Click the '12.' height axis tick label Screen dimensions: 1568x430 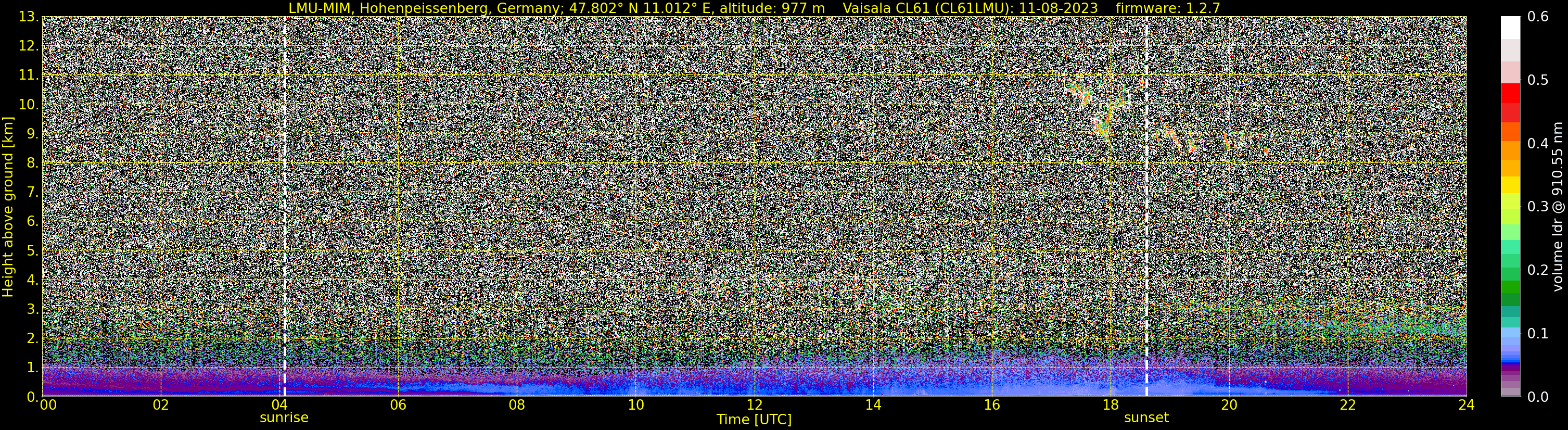click(x=29, y=46)
